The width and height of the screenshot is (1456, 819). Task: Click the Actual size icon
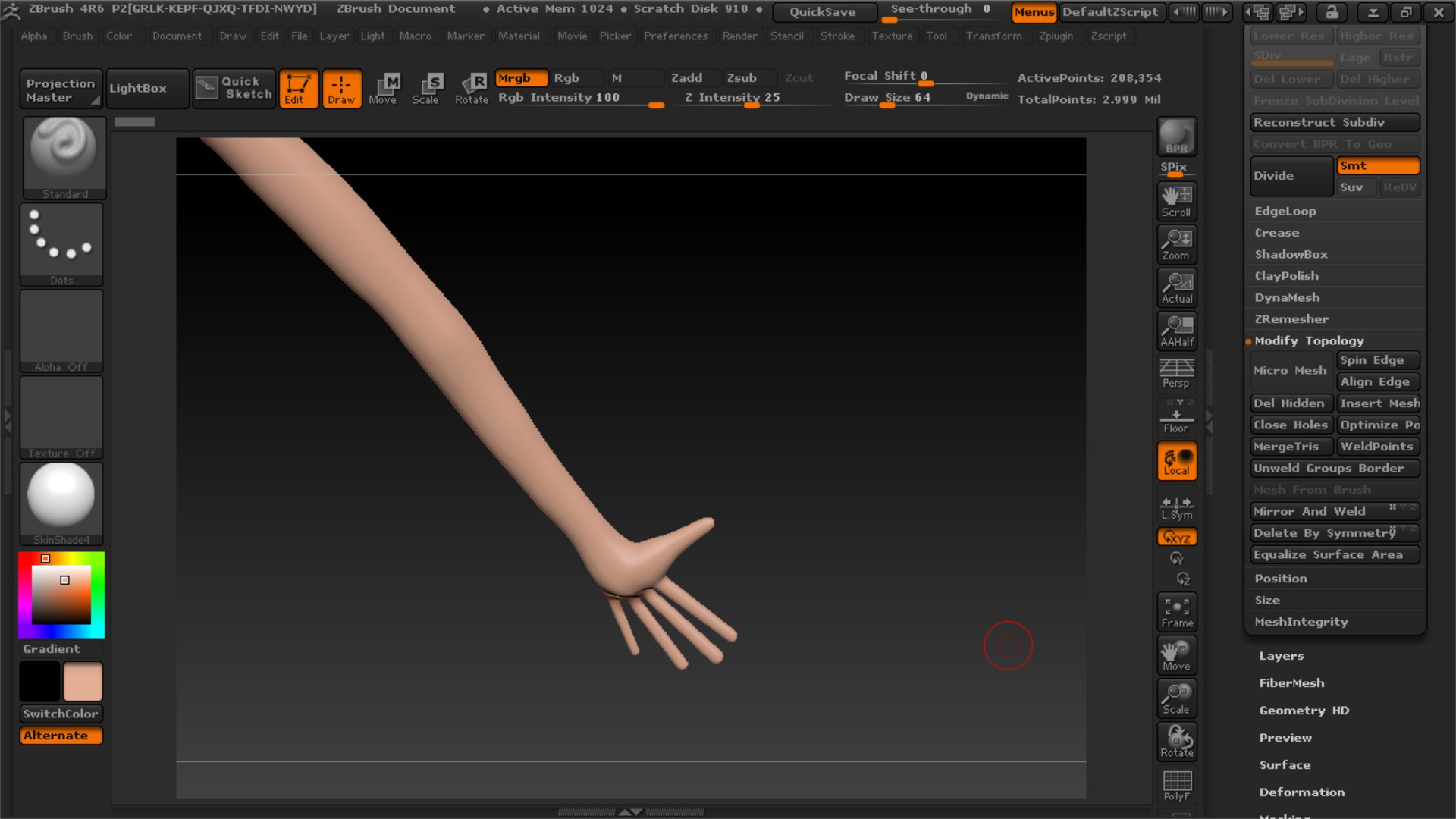[x=1176, y=287]
